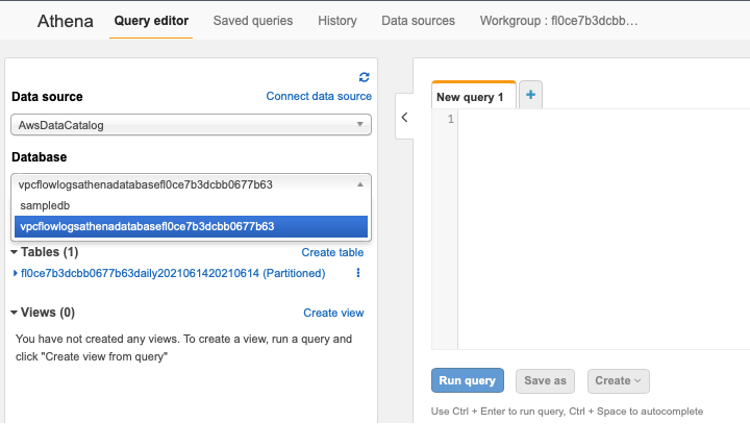The width and height of the screenshot is (750, 424).
Task: Add a new query tab with plus icon
Action: 530,95
